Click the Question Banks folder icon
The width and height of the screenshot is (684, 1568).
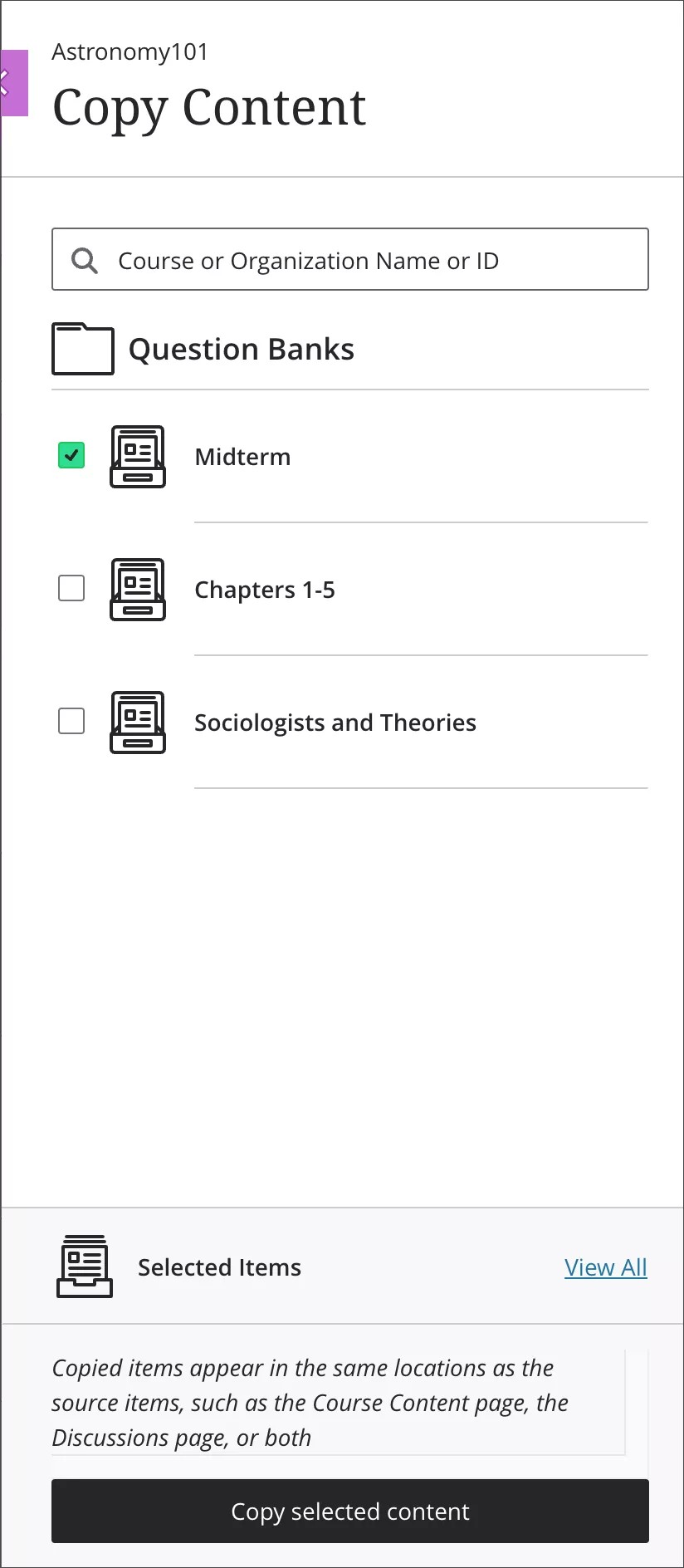[83, 349]
